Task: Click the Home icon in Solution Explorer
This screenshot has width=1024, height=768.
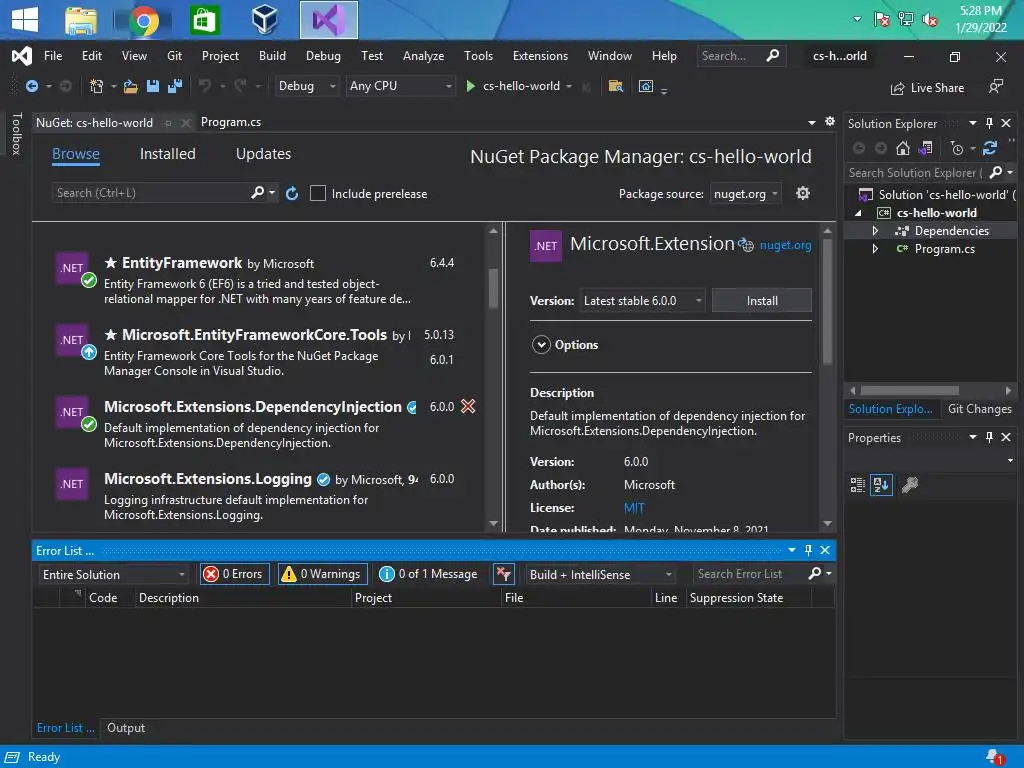Action: 903,148
